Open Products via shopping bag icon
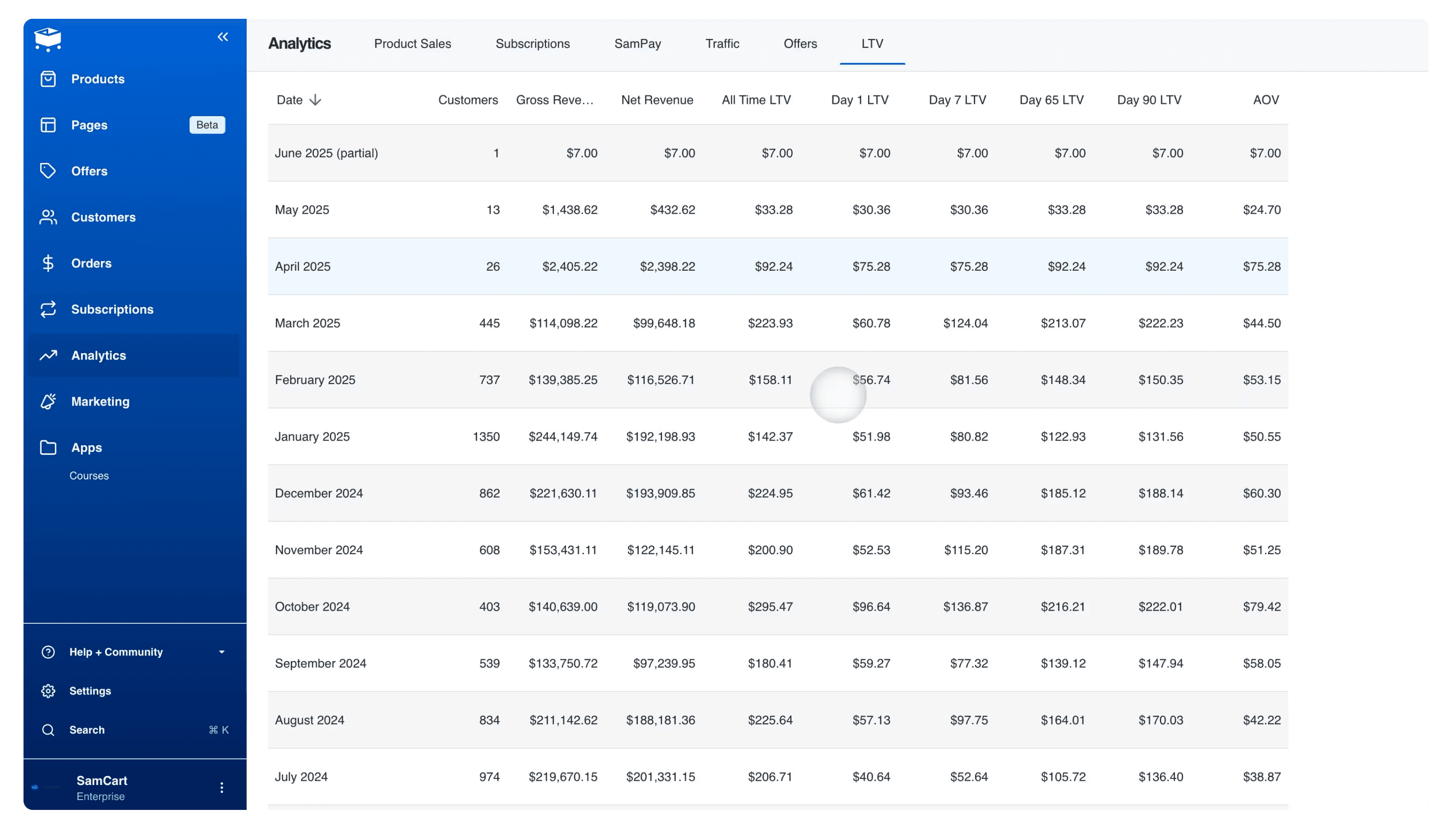This screenshot has width=1456, height=832. (x=48, y=79)
